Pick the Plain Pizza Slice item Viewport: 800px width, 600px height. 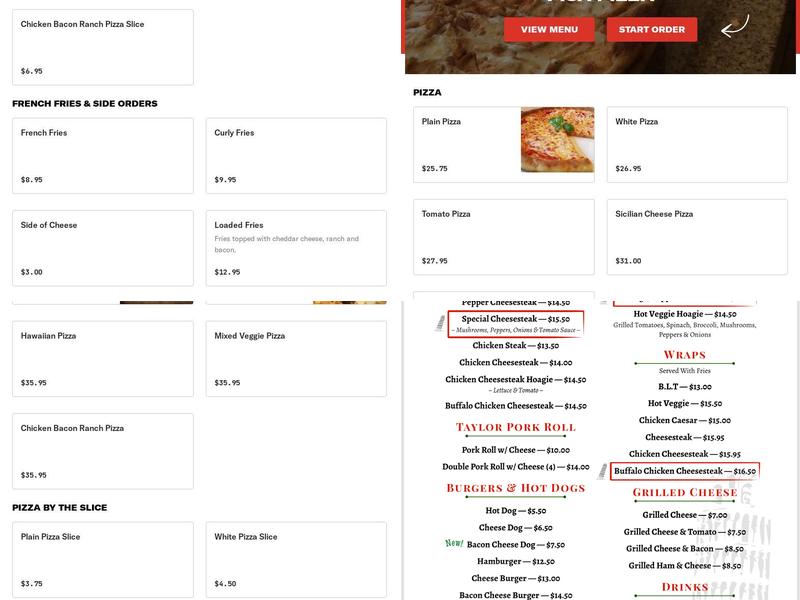click(103, 560)
